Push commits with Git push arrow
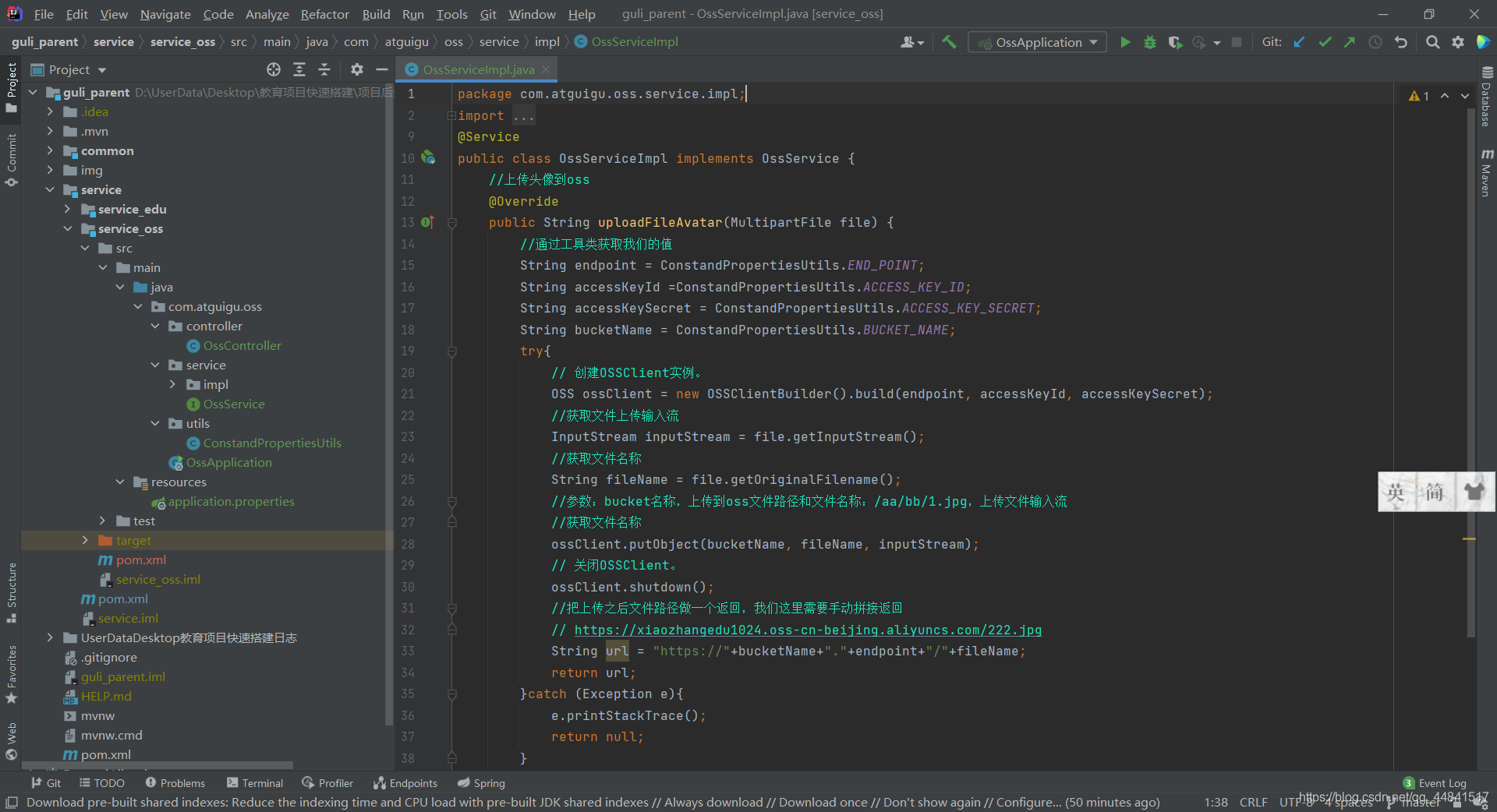 coord(1350,42)
